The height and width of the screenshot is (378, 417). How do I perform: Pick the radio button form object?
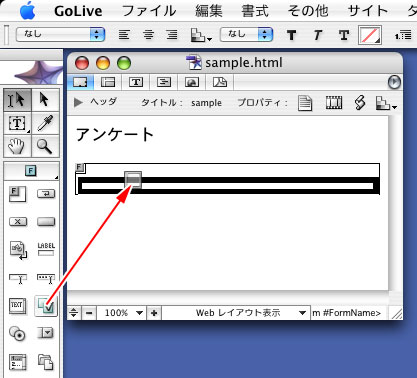point(17,333)
